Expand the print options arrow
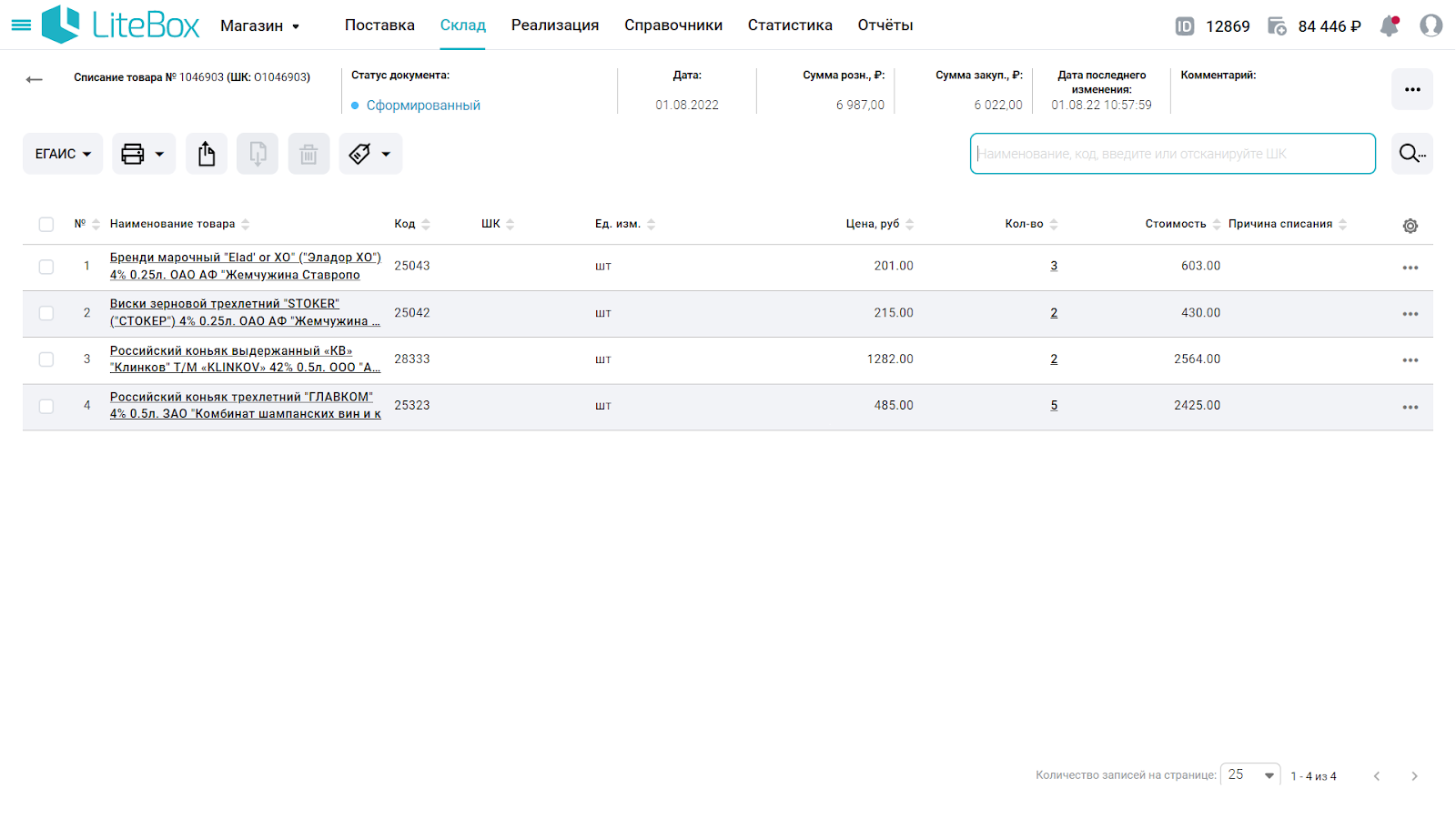This screenshot has height=819, width=1456. tap(159, 154)
